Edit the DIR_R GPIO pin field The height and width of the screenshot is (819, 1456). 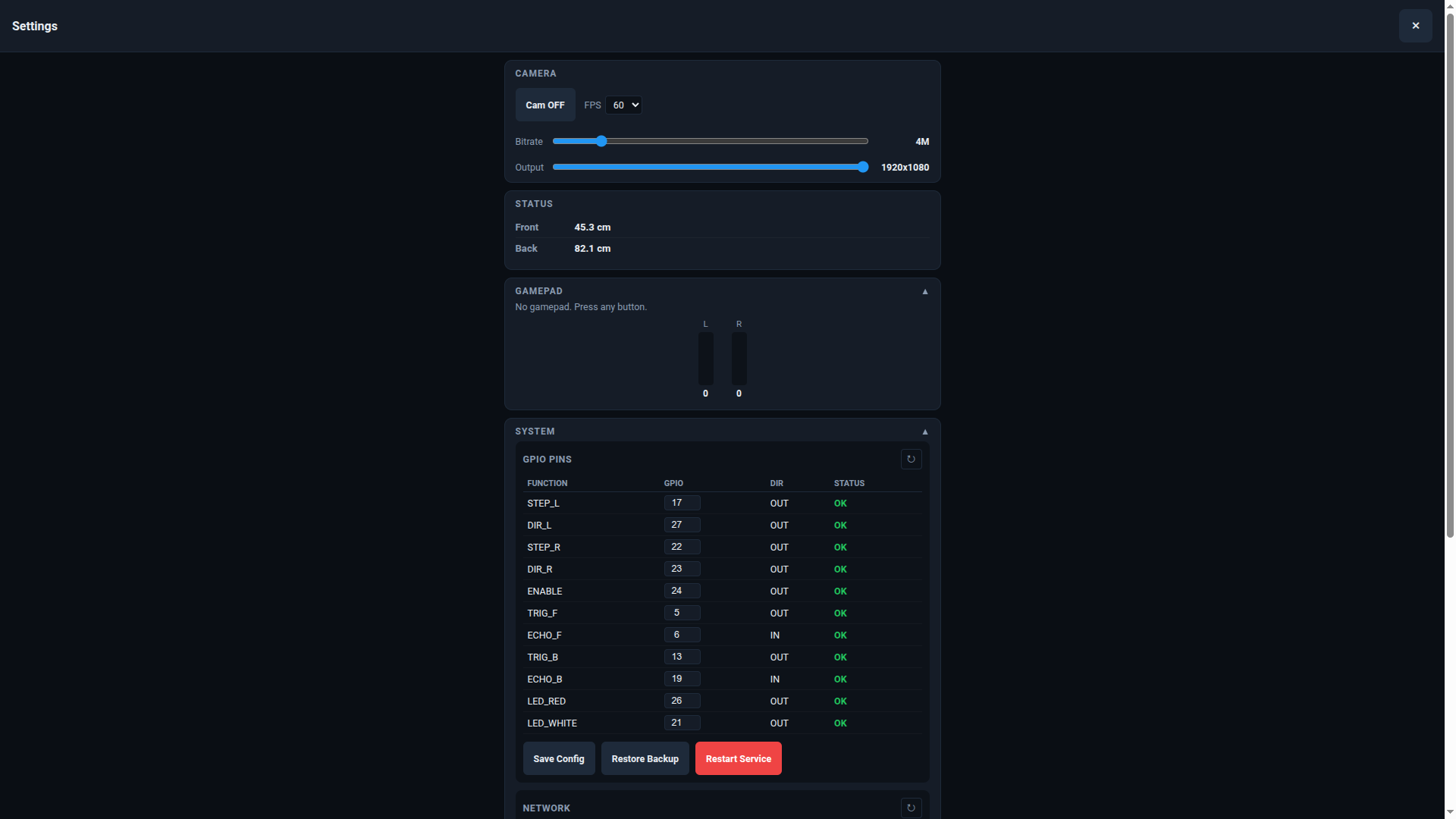(x=681, y=569)
